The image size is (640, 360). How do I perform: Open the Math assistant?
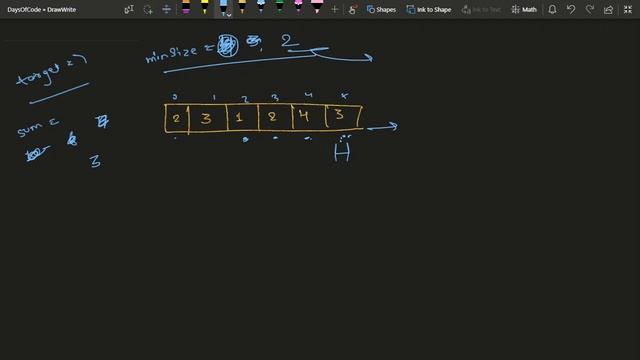click(x=524, y=9)
